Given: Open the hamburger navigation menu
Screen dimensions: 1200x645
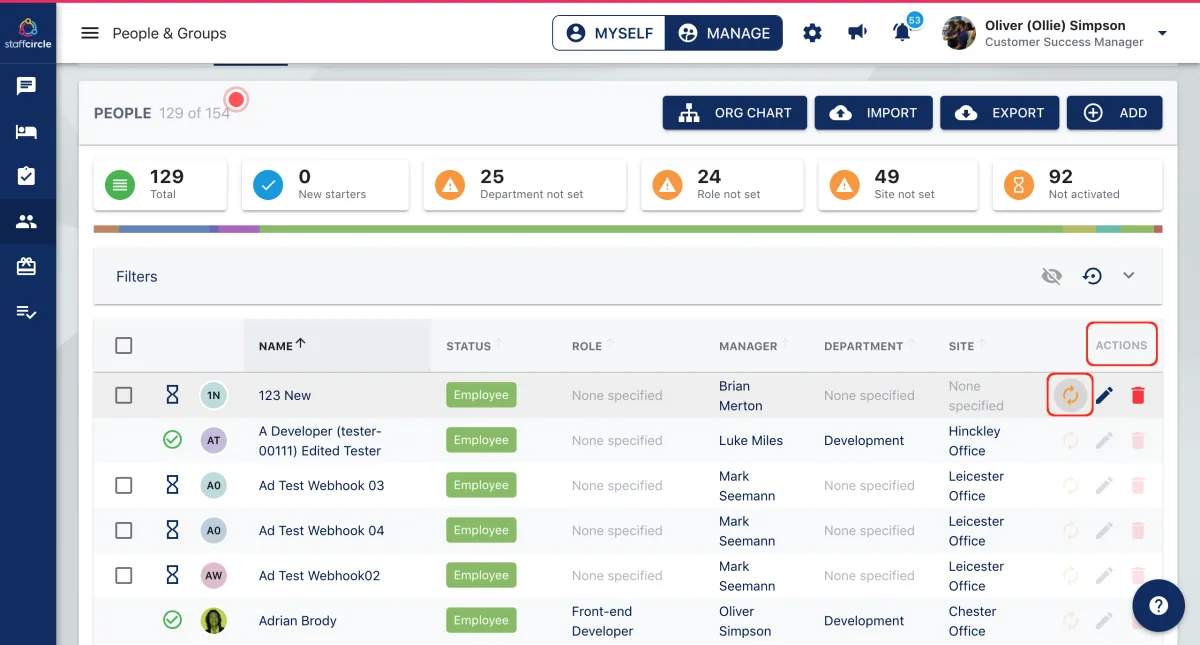Looking at the screenshot, I should (90, 33).
